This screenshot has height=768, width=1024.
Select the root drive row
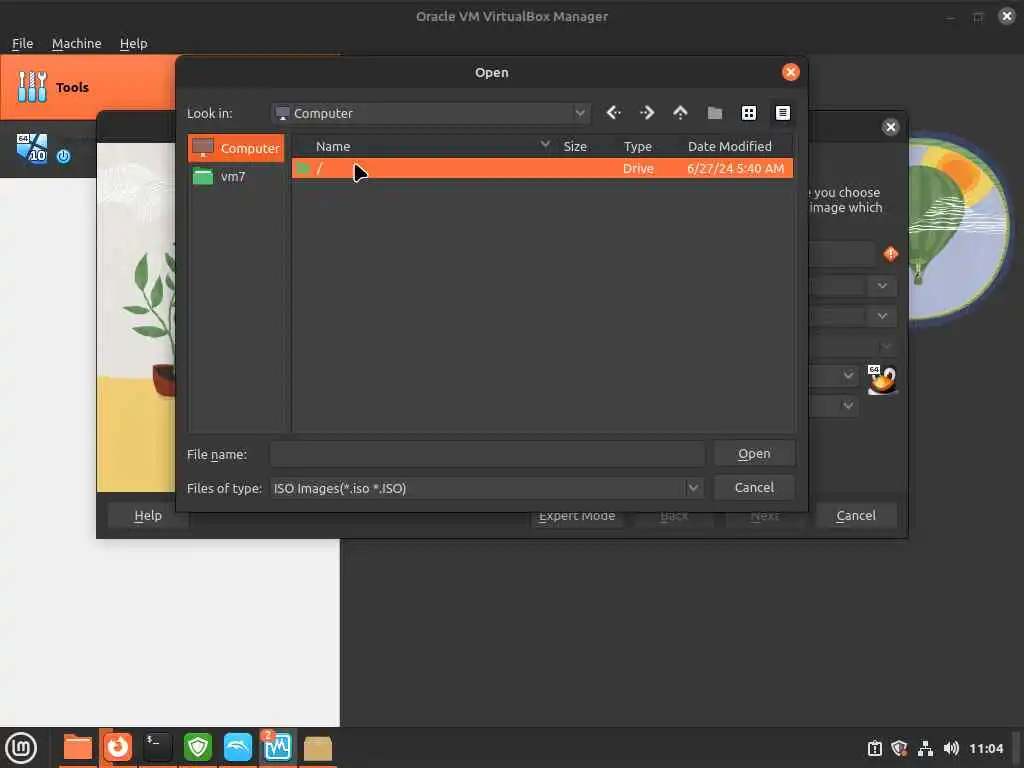(x=542, y=168)
